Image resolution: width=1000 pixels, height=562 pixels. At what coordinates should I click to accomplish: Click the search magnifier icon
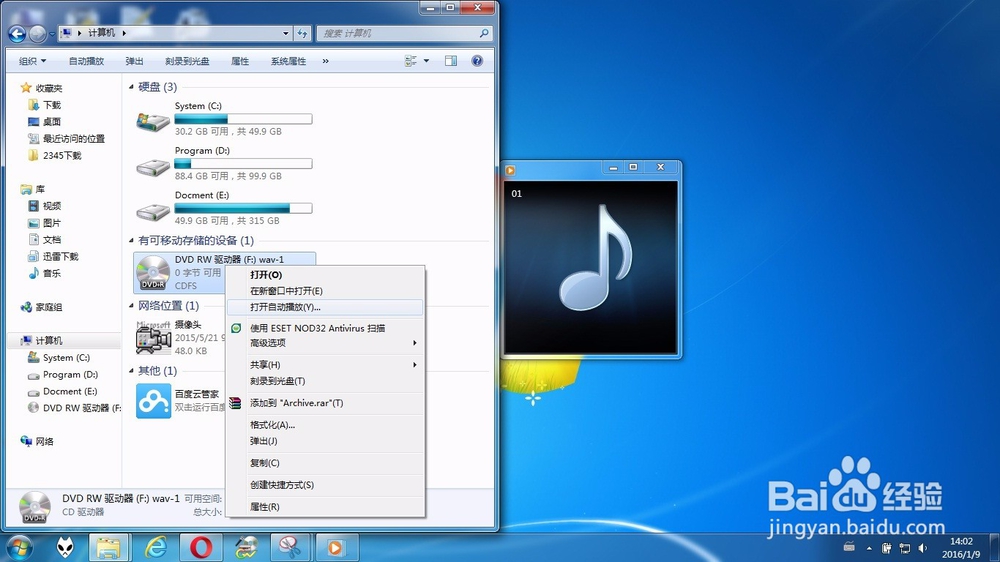coord(484,33)
